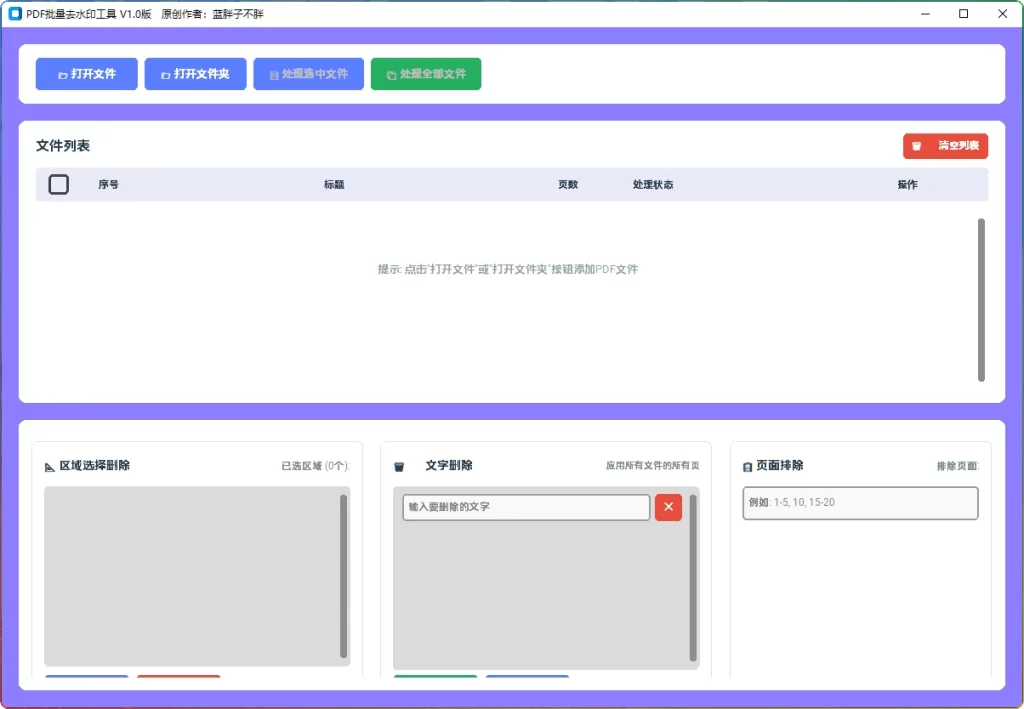Click the ruler icon beside 区域选择删除 header
This screenshot has width=1024, height=709.
49,465
